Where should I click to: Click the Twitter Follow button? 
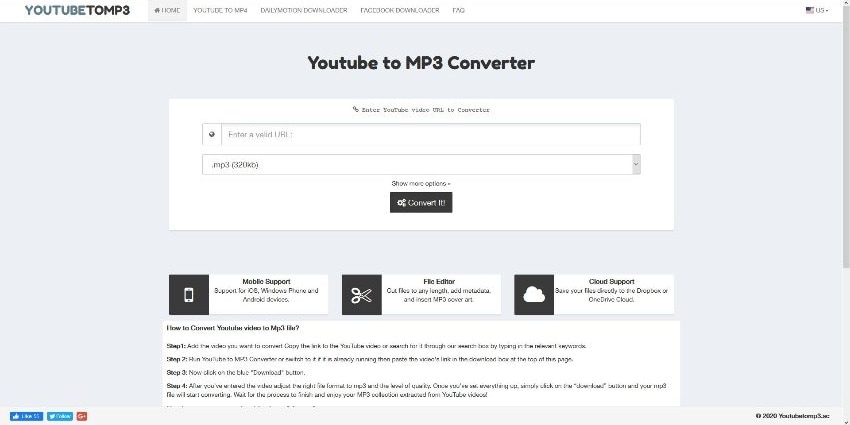pyautogui.click(x=60, y=416)
